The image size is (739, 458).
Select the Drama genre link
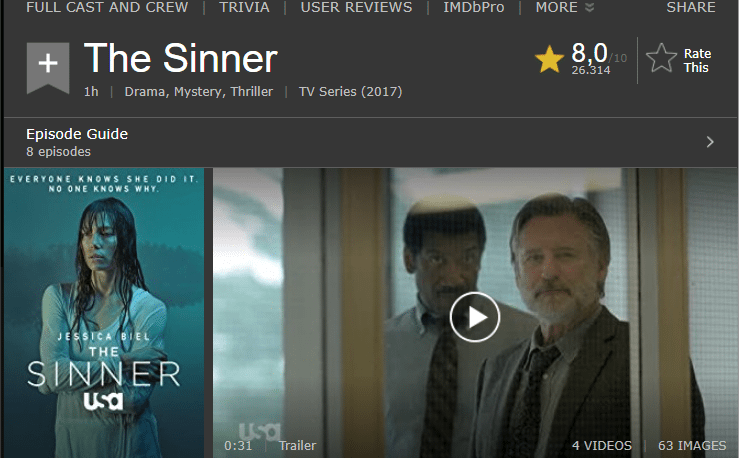click(145, 91)
